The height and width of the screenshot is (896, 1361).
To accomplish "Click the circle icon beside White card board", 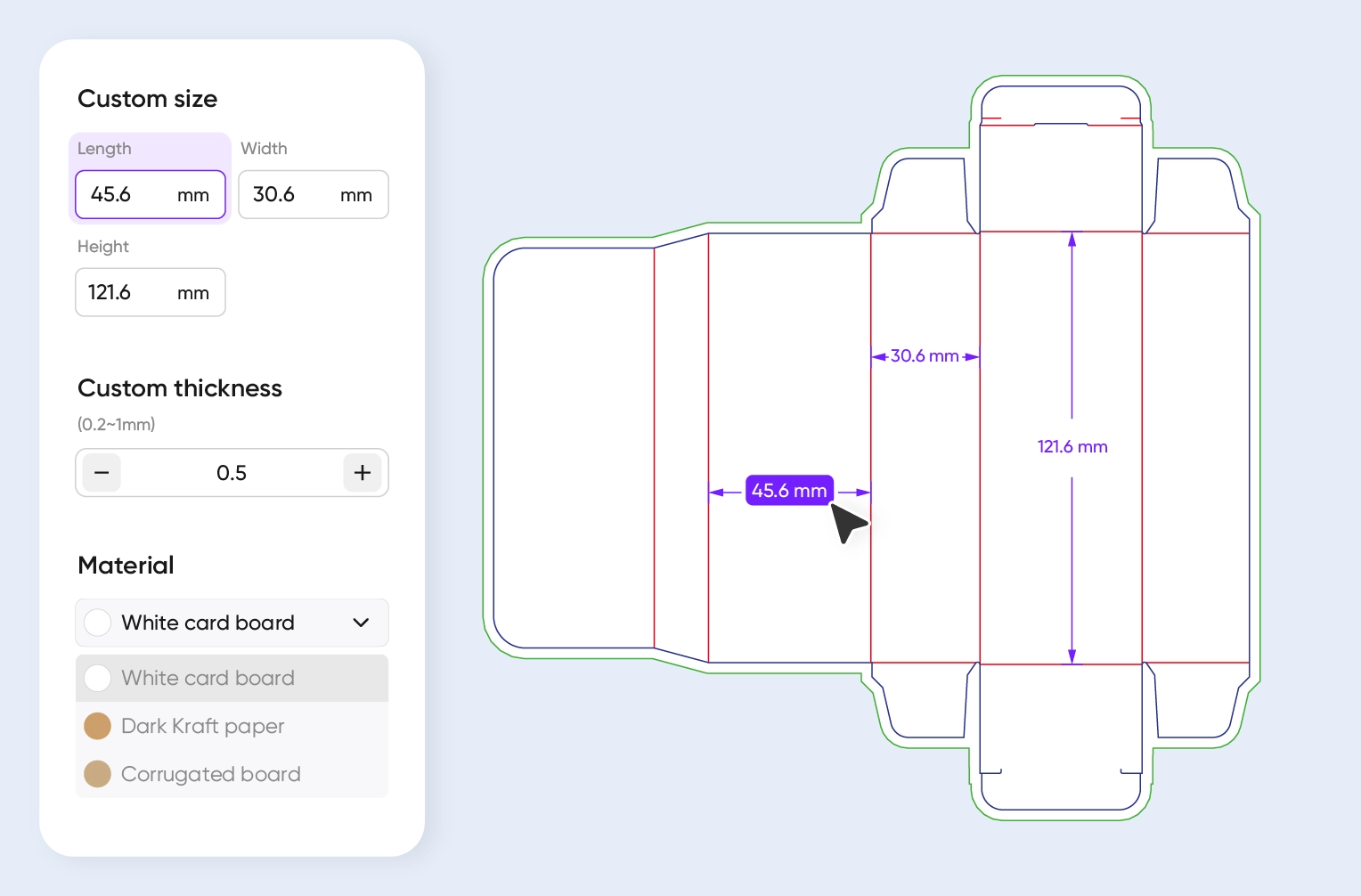I will coord(97,623).
